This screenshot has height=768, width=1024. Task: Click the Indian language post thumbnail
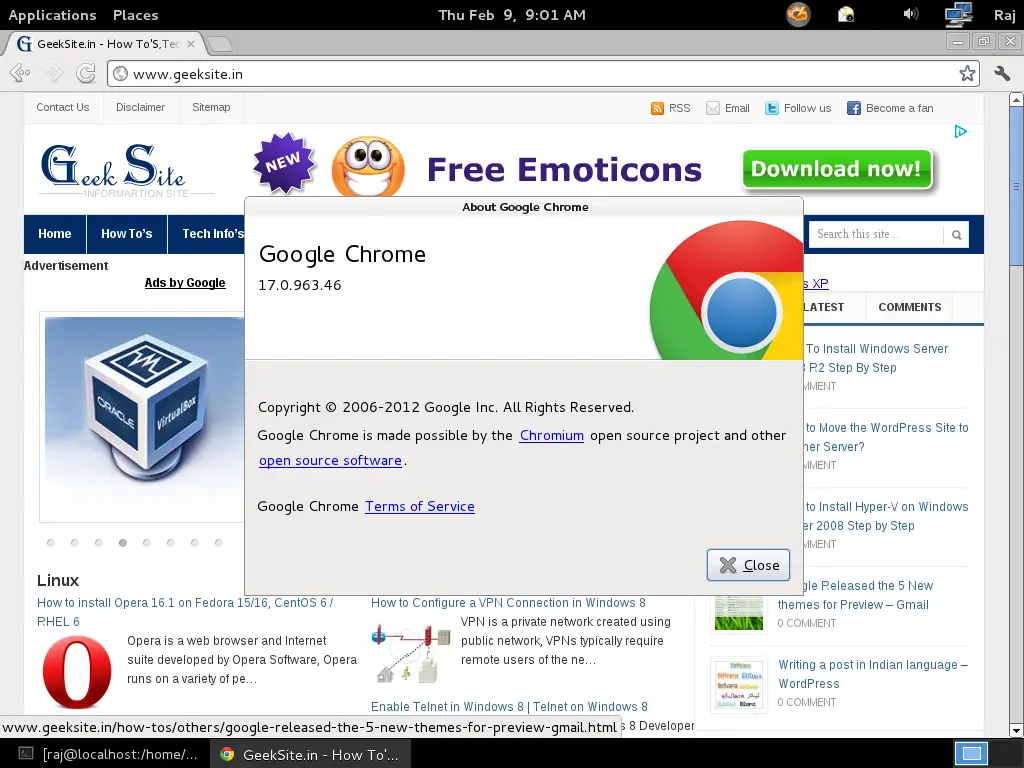pyautogui.click(x=739, y=684)
